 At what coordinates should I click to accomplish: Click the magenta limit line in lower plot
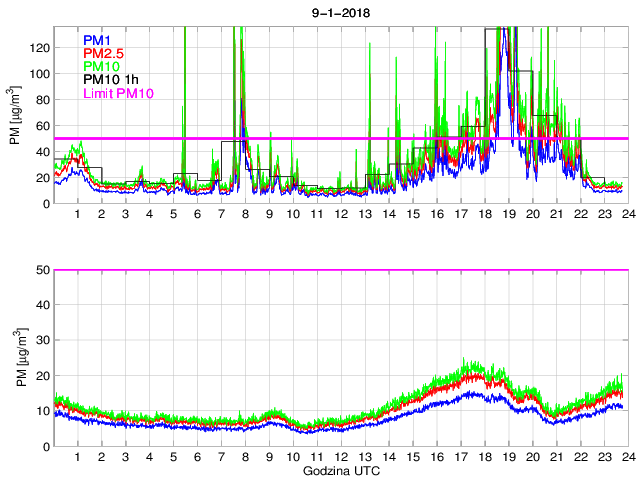tap(340, 270)
